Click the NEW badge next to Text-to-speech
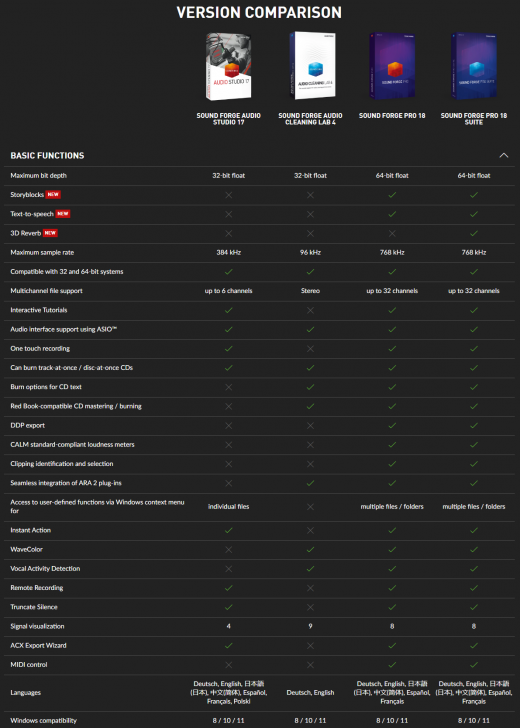The image size is (520, 728). pyautogui.click(x=63, y=214)
